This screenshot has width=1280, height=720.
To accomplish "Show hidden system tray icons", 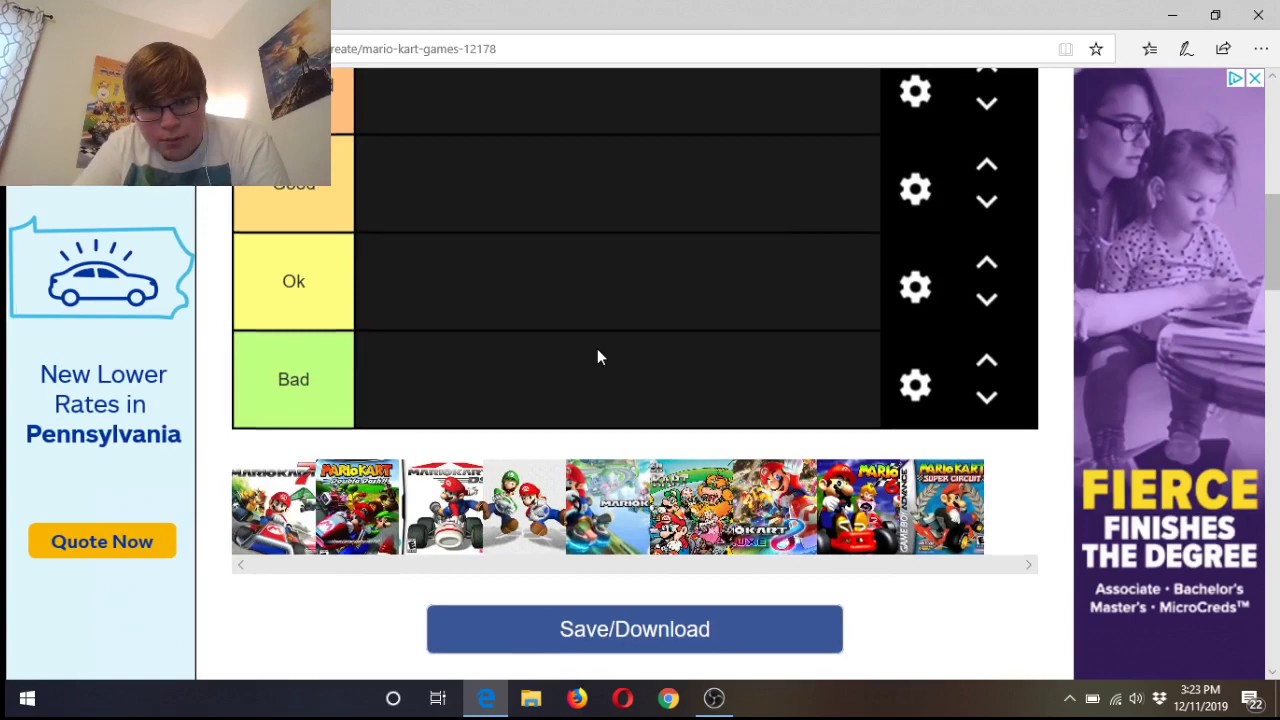I will click(1069, 699).
